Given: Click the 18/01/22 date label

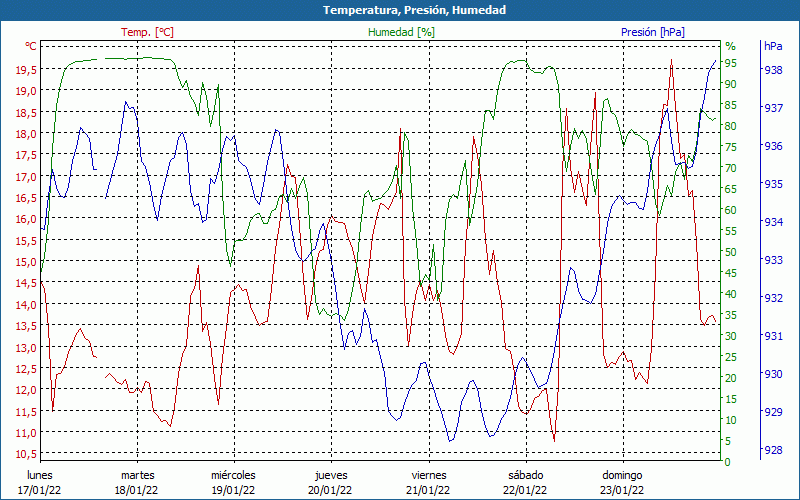Looking at the screenshot, I should click(x=137, y=490).
